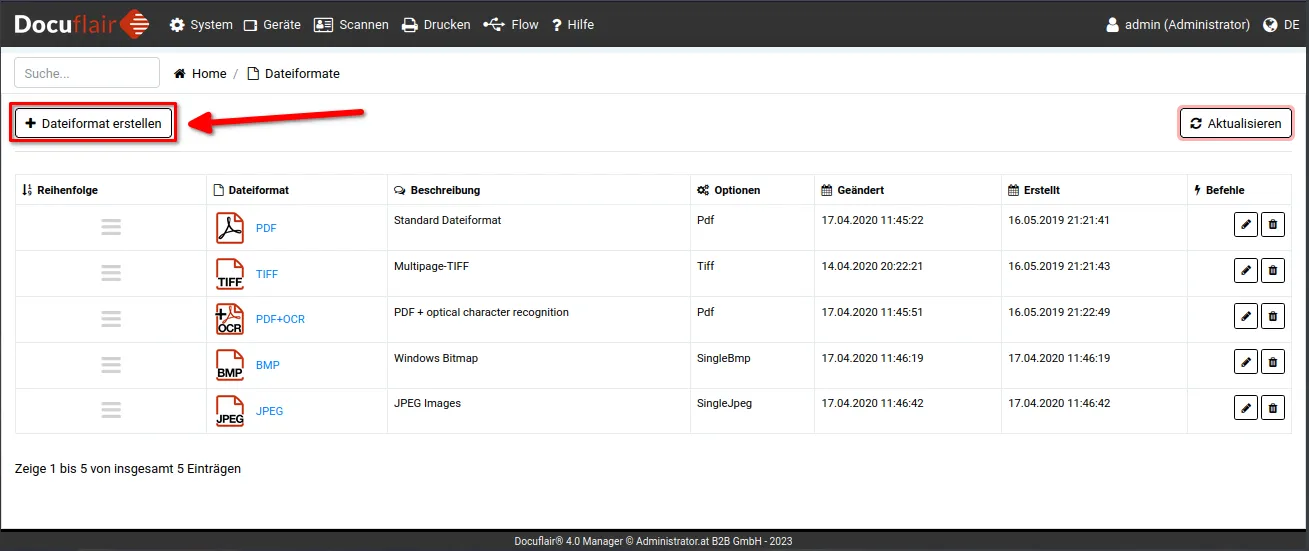
Task: Click the drag handle for the JPEG row
Action: click(x=111, y=411)
